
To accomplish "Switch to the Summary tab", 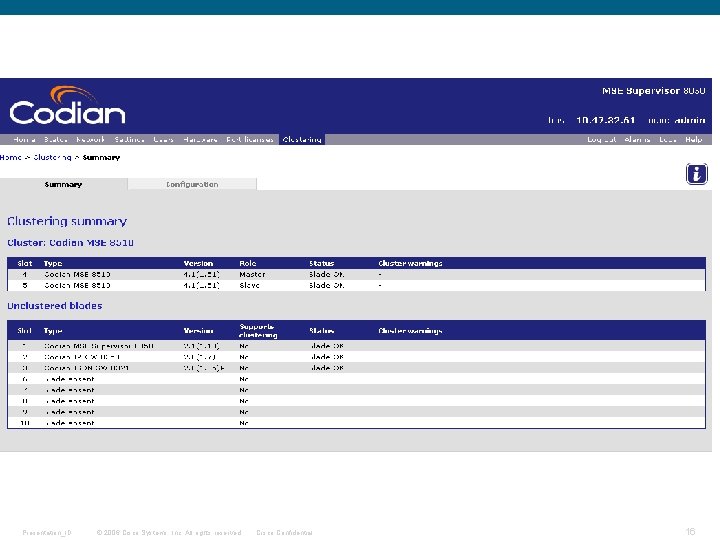I will [x=63, y=184].
